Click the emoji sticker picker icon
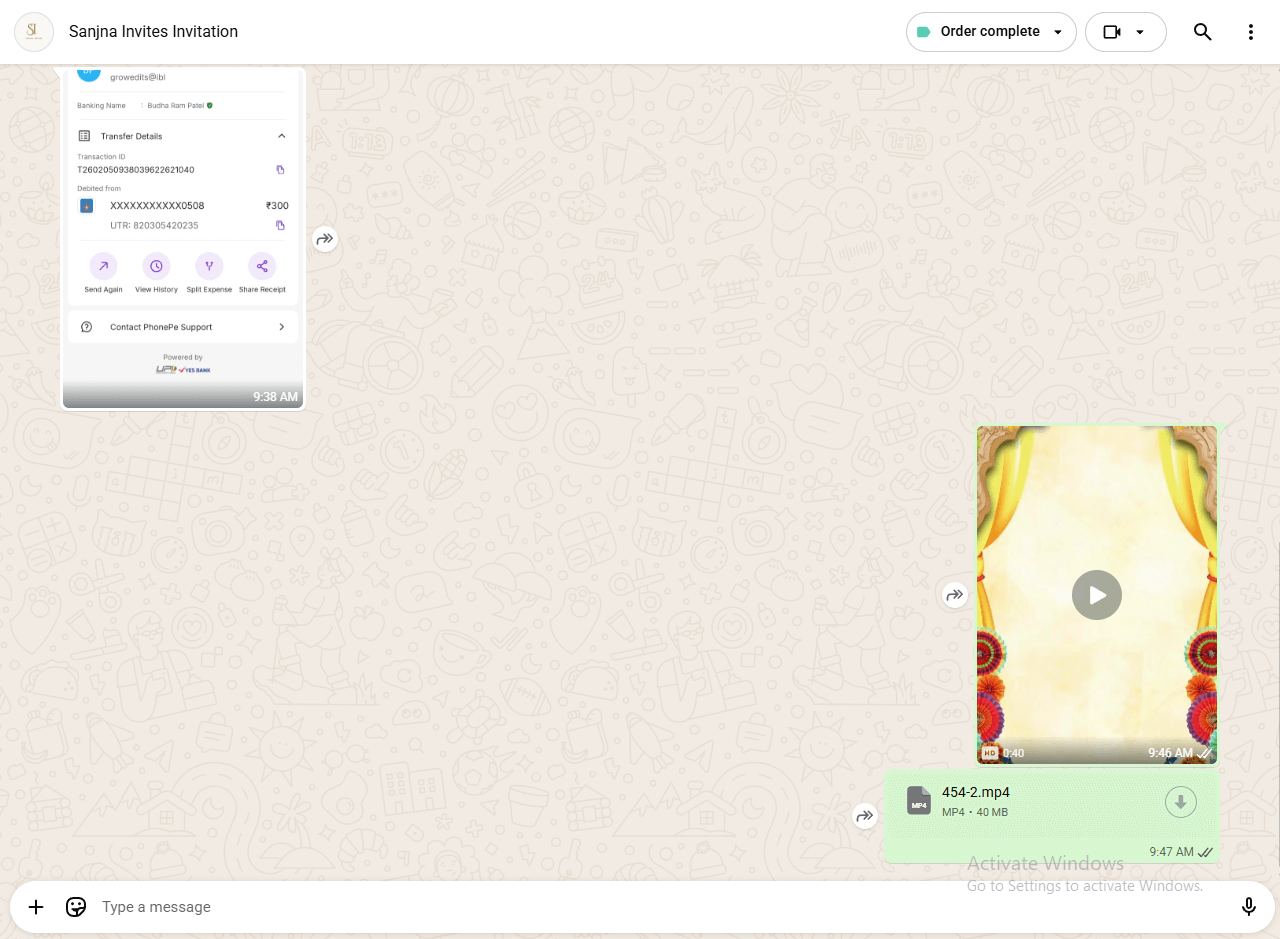1280x939 pixels. [x=76, y=907]
